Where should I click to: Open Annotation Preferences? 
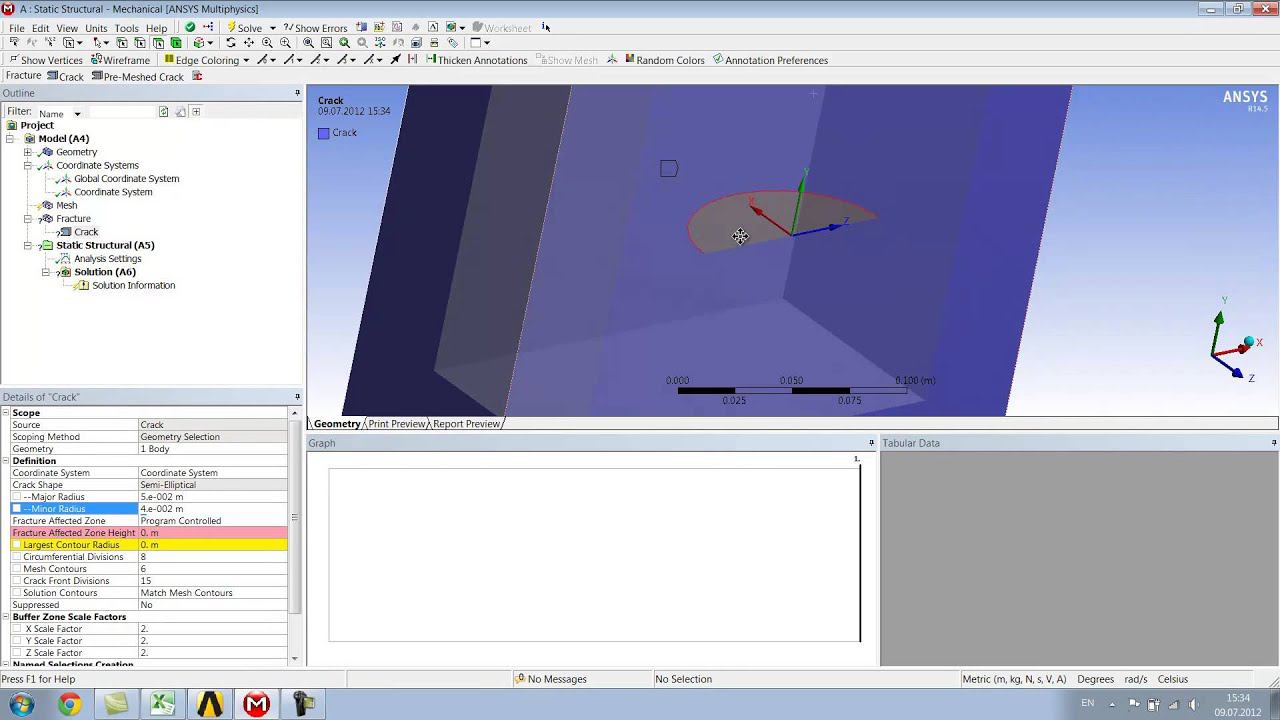[x=770, y=60]
